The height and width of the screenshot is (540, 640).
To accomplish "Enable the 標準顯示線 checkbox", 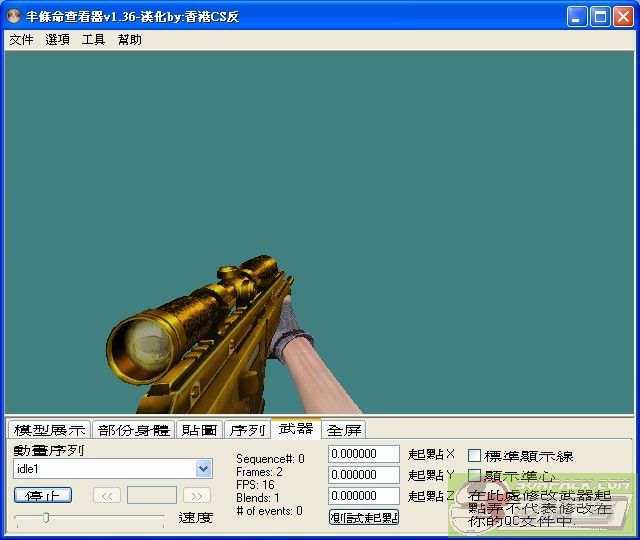I will pos(475,456).
